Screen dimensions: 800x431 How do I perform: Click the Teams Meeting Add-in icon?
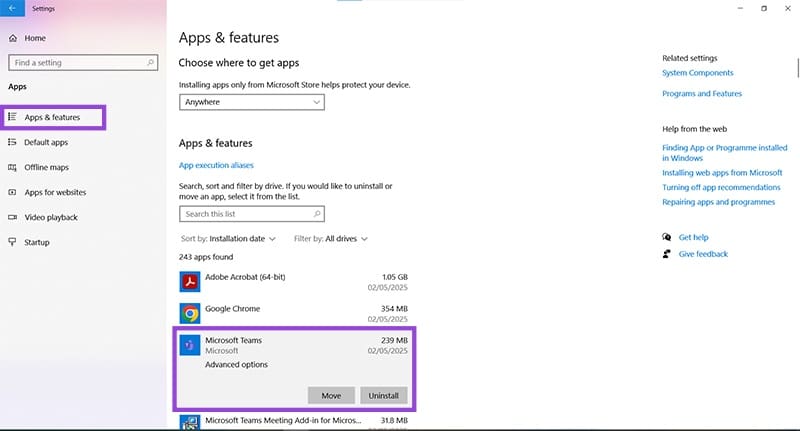(x=190, y=423)
